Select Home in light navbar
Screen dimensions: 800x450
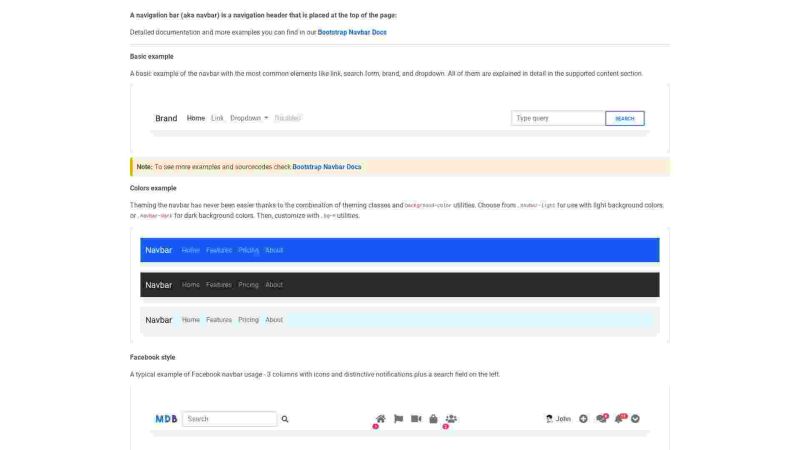tap(191, 320)
